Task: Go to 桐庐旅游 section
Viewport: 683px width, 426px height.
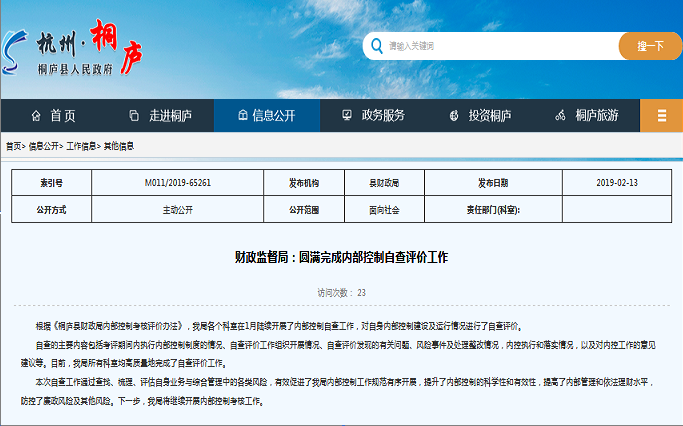Action: (x=596, y=115)
